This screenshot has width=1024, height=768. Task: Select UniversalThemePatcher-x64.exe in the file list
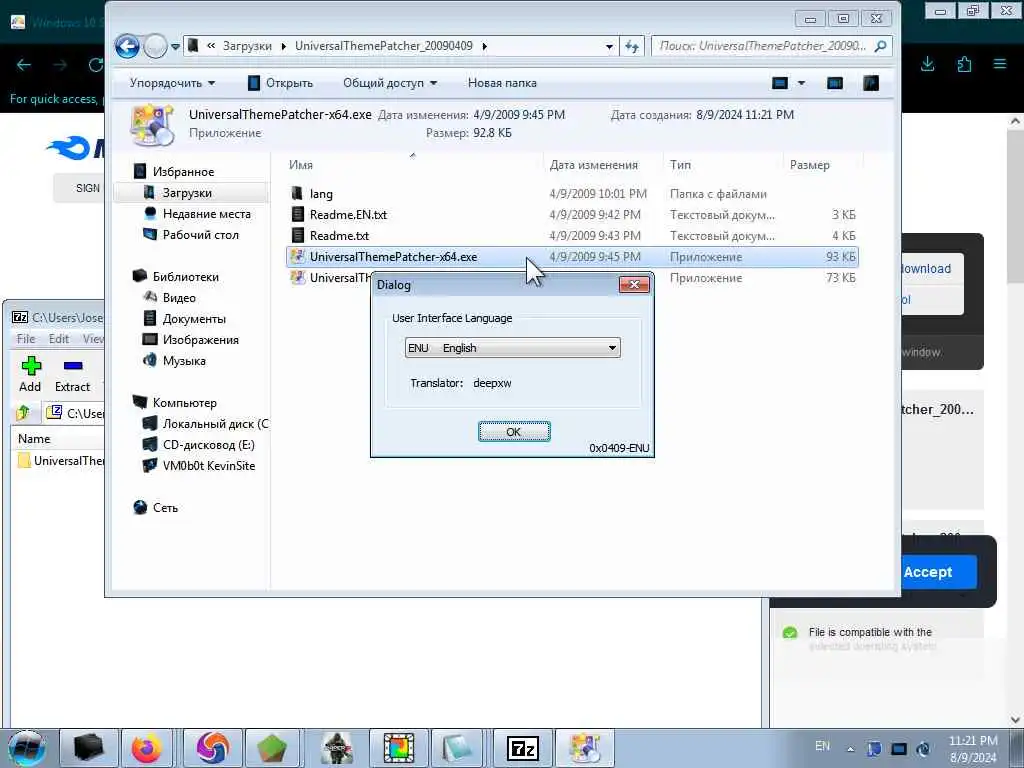point(572,257)
